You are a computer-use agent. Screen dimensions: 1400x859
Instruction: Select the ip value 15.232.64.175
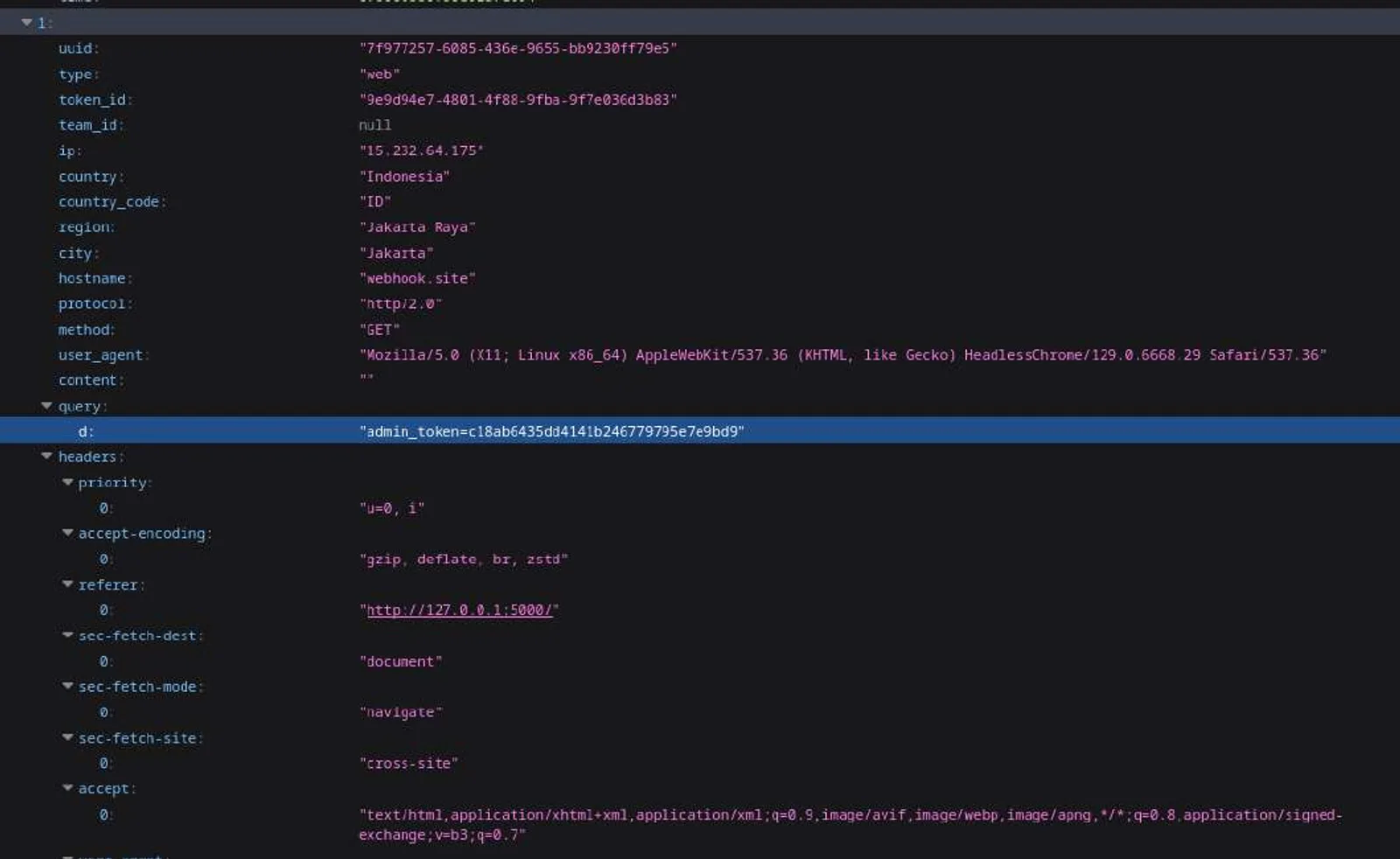click(421, 150)
